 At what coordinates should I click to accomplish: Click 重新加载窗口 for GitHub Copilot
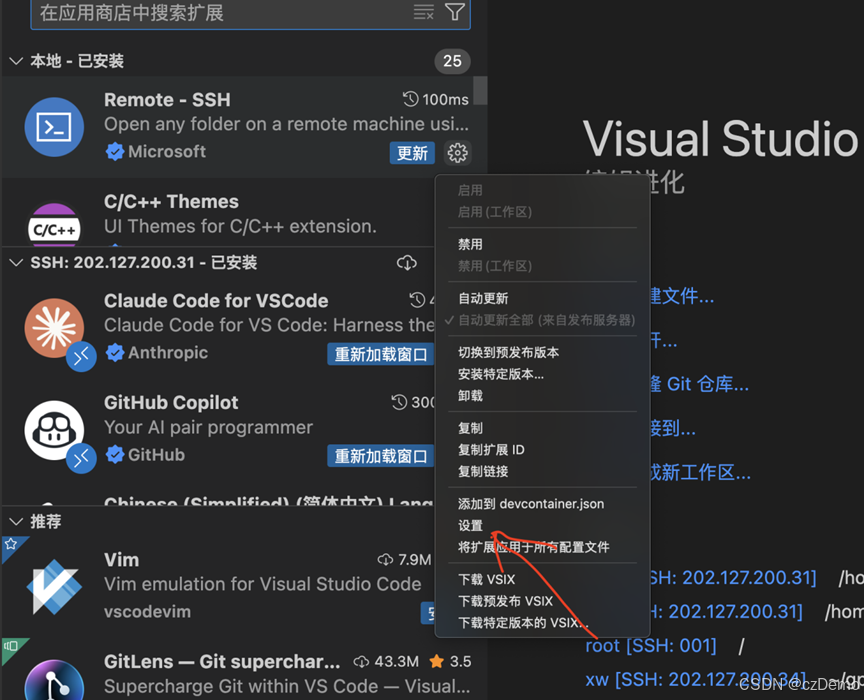point(381,455)
